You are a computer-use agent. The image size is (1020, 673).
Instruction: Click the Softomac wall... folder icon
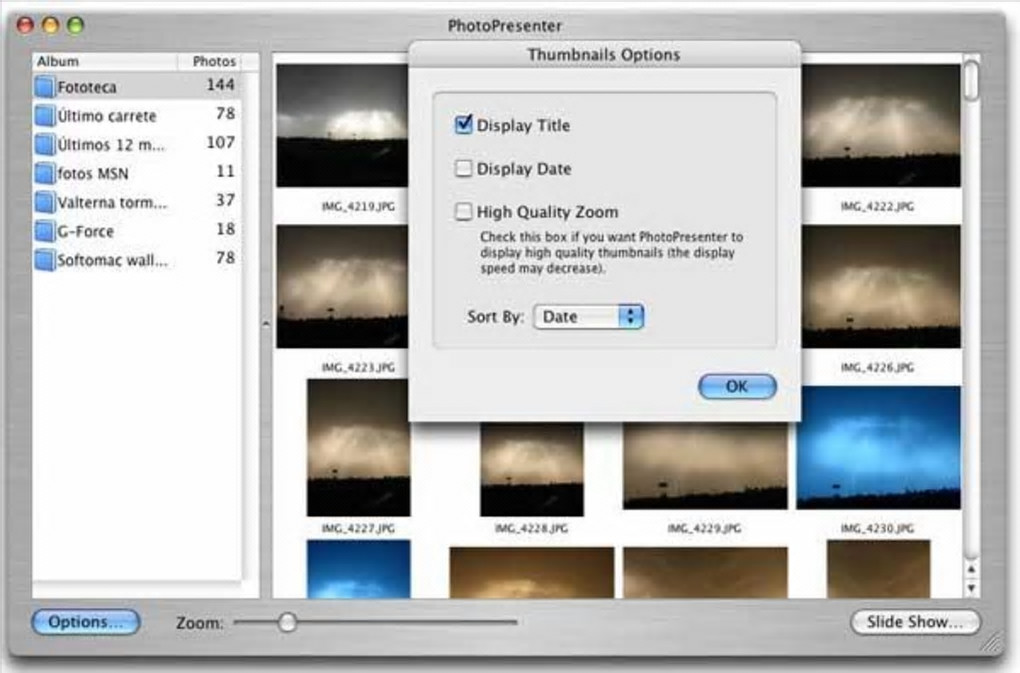[44, 259]
